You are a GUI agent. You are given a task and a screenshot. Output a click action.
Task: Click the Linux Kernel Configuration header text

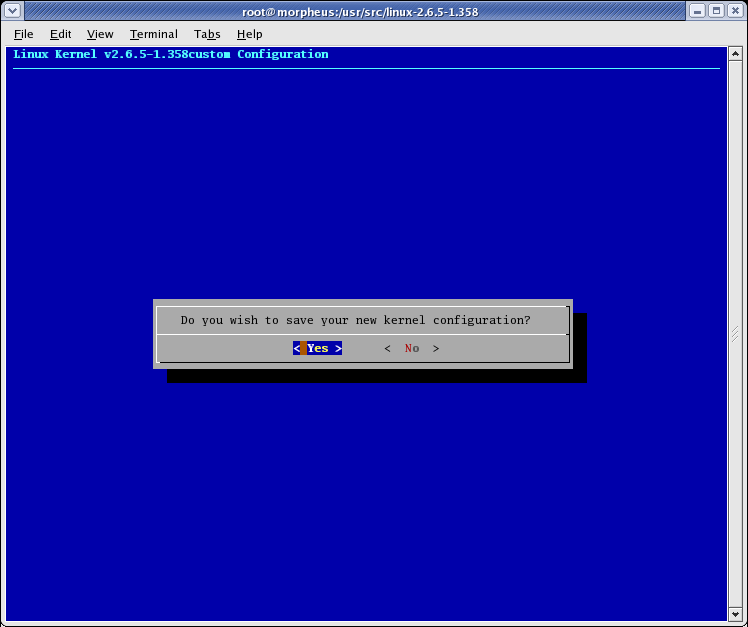coord(171,54)
